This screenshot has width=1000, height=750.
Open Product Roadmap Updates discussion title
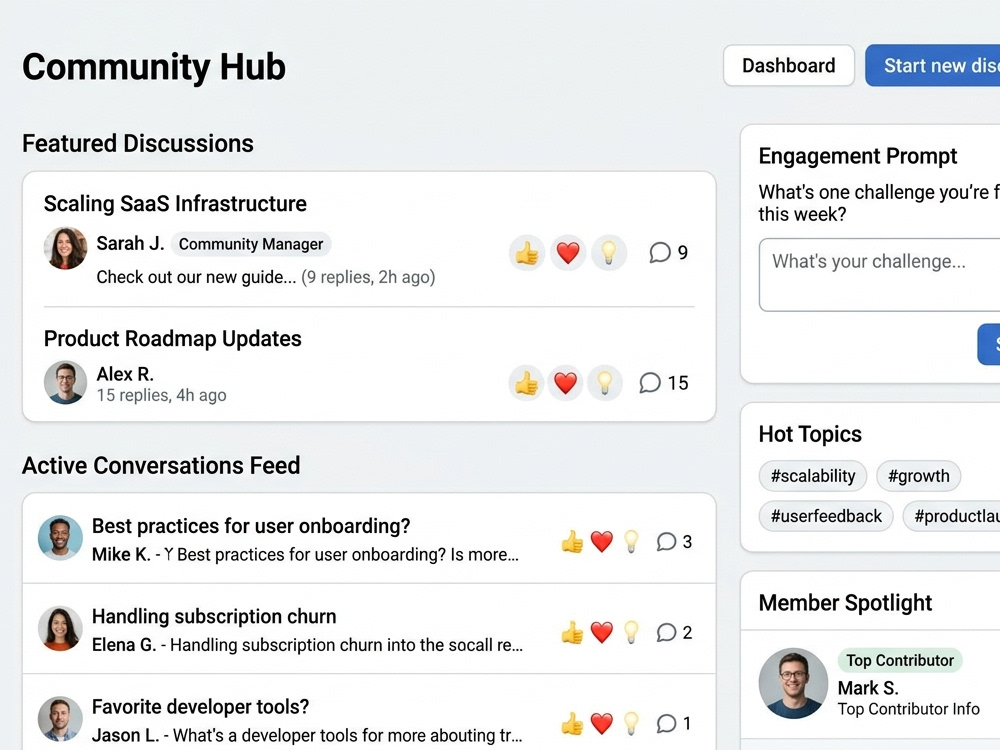173,339
